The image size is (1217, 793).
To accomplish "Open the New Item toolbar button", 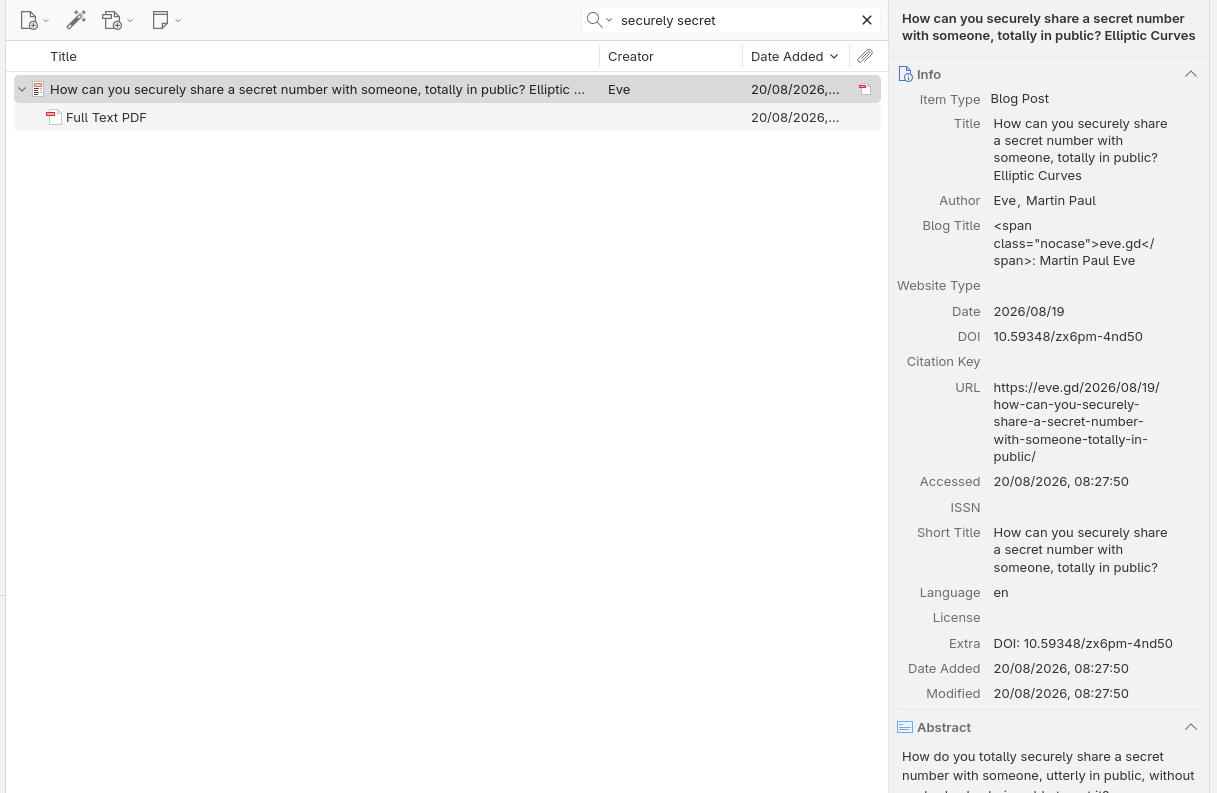I will (x=35, y=20).
